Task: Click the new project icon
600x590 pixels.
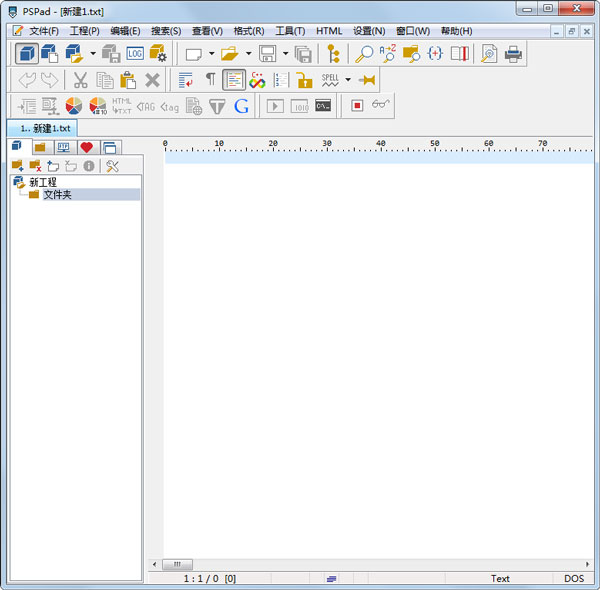Action: [50, 53]
